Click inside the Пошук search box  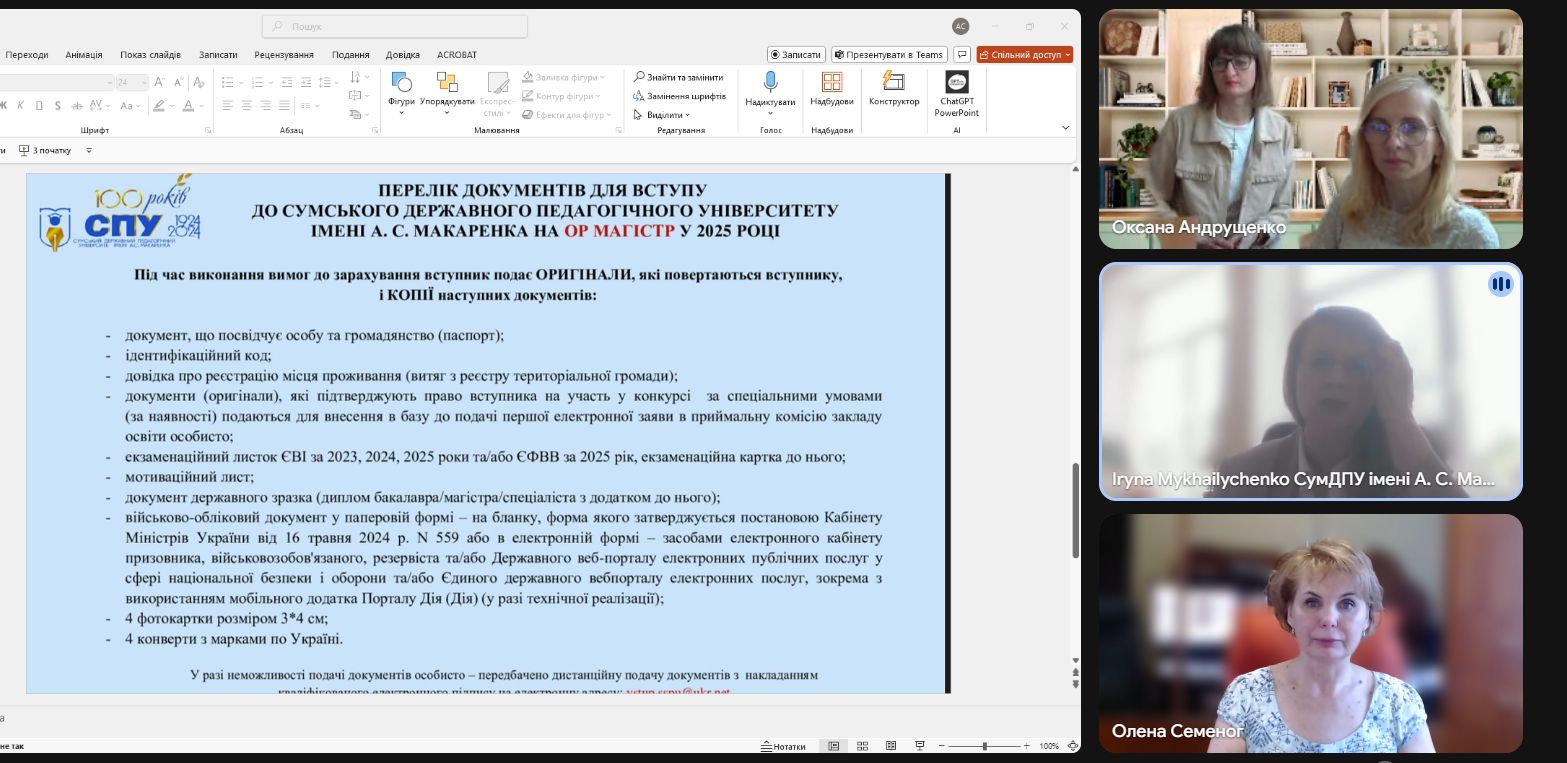coord(395,26)
